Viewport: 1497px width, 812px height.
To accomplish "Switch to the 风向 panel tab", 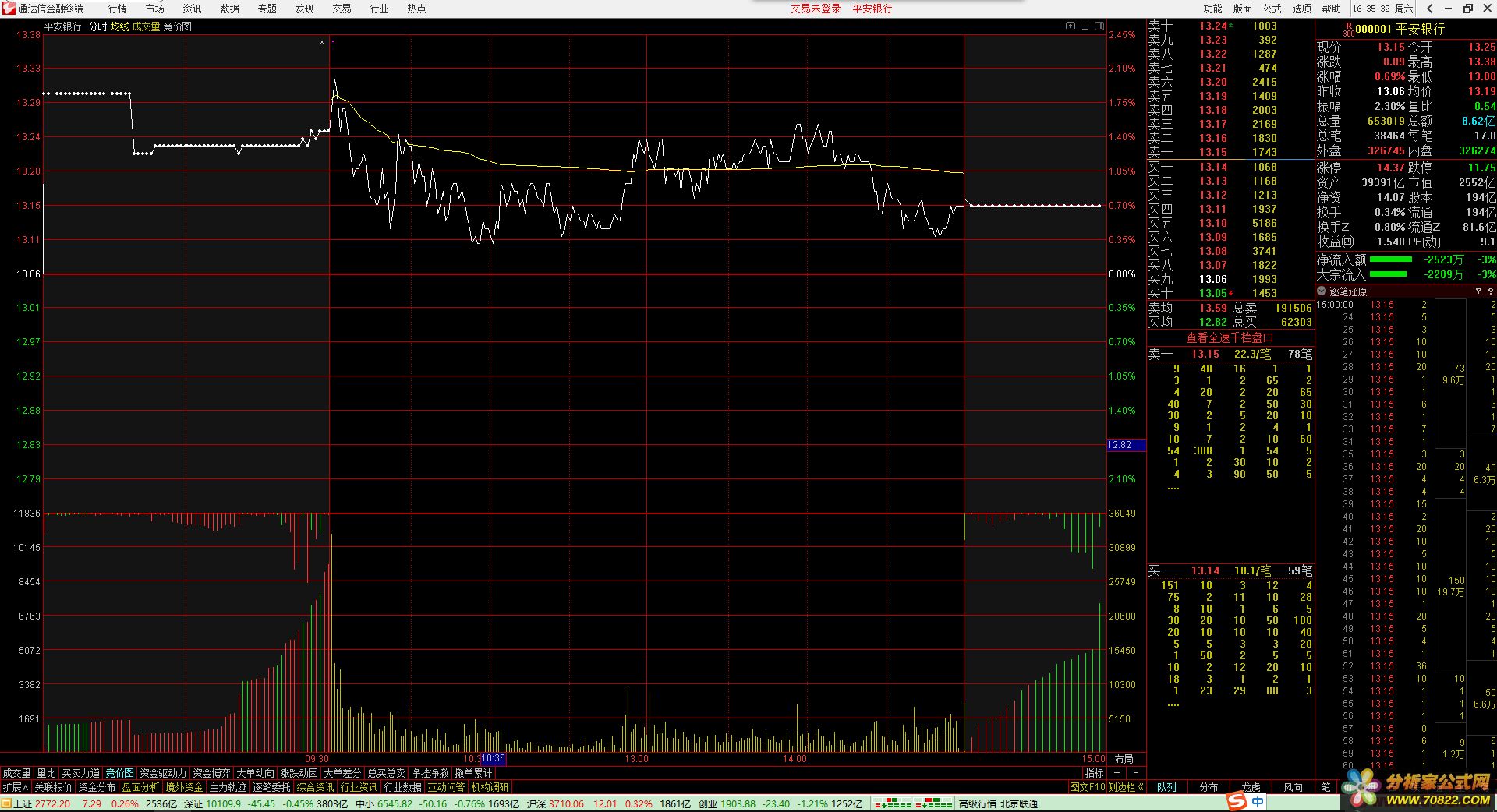I will pyautogui.click(x=1293, y=787).
